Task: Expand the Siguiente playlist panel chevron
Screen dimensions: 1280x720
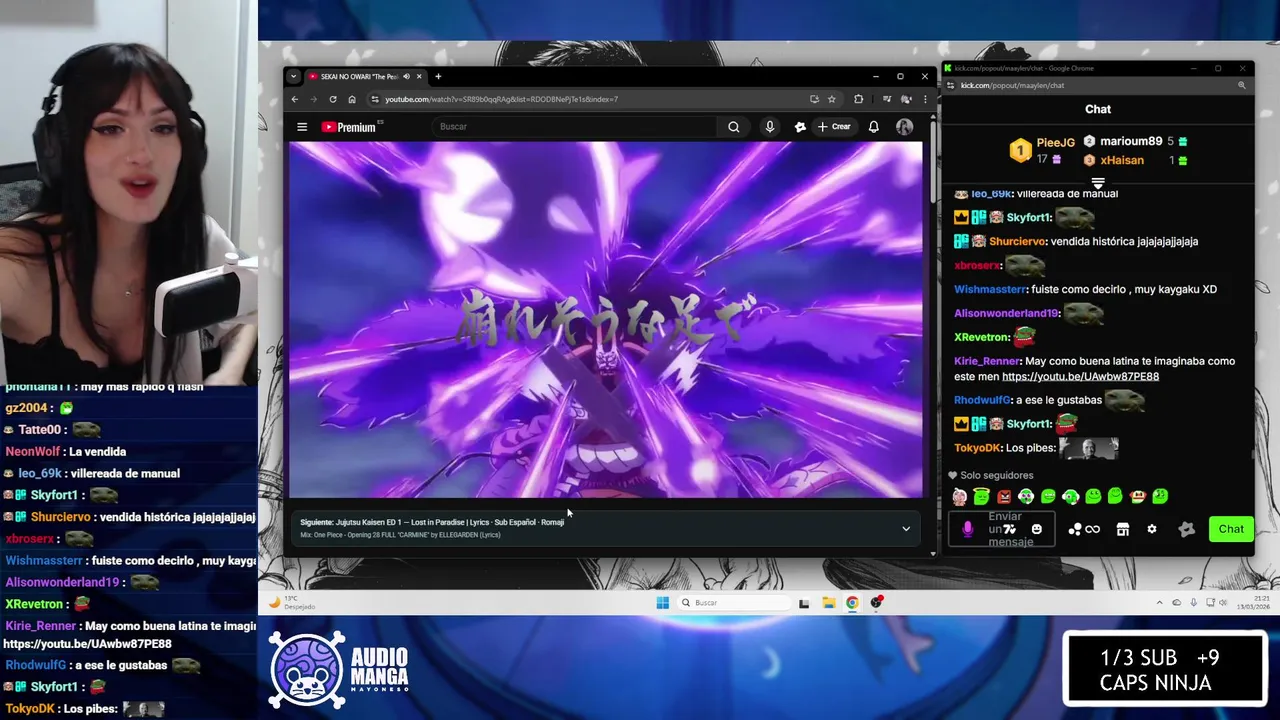Action: click(x=906, y=529)
